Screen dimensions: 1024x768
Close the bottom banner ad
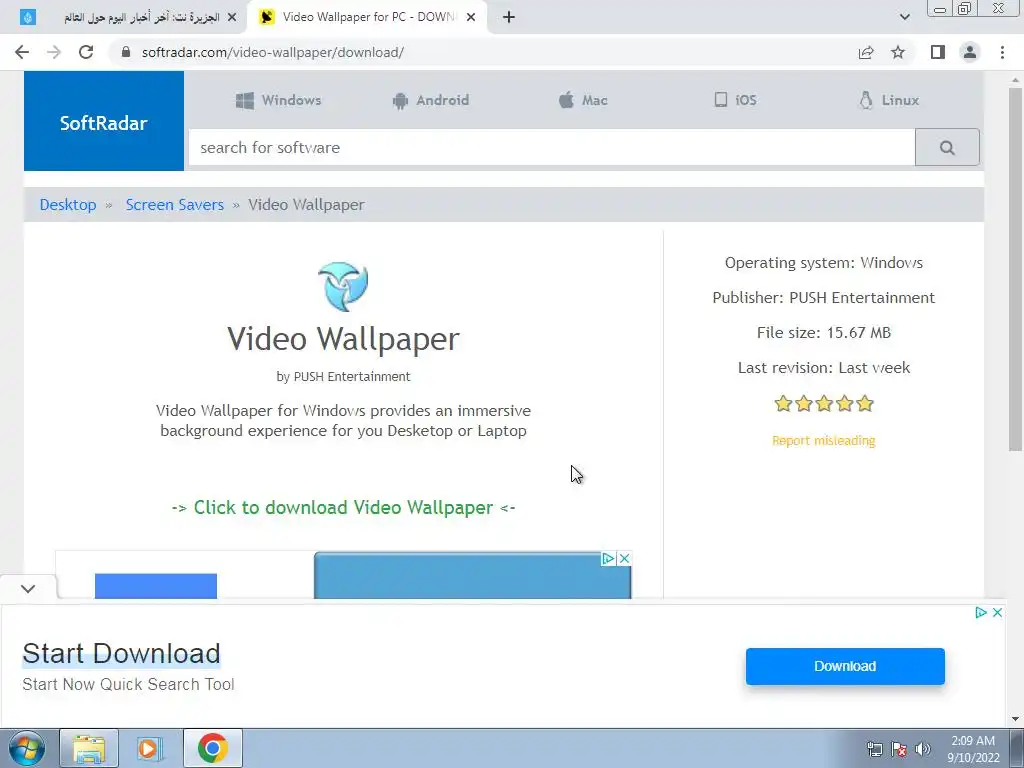point(997,613)
